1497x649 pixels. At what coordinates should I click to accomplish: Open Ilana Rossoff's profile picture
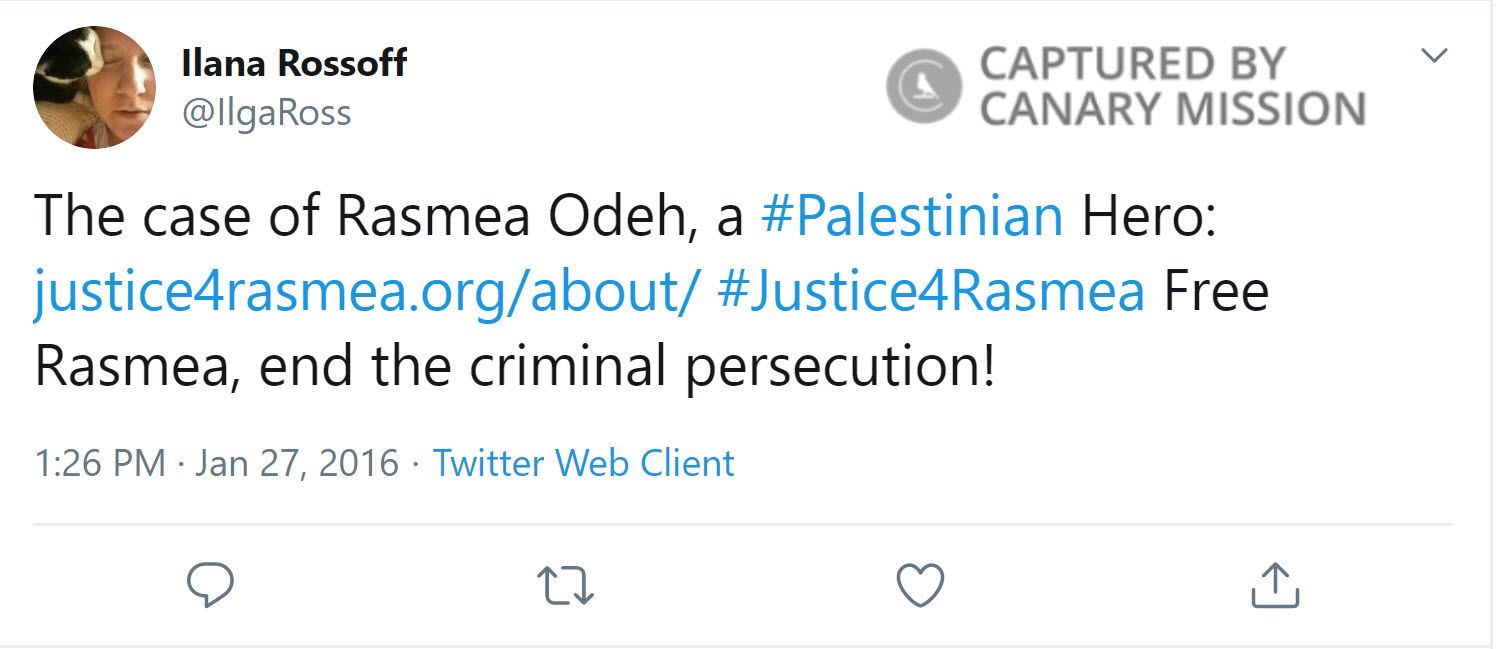pyautogui.click(x=94, y=87)
